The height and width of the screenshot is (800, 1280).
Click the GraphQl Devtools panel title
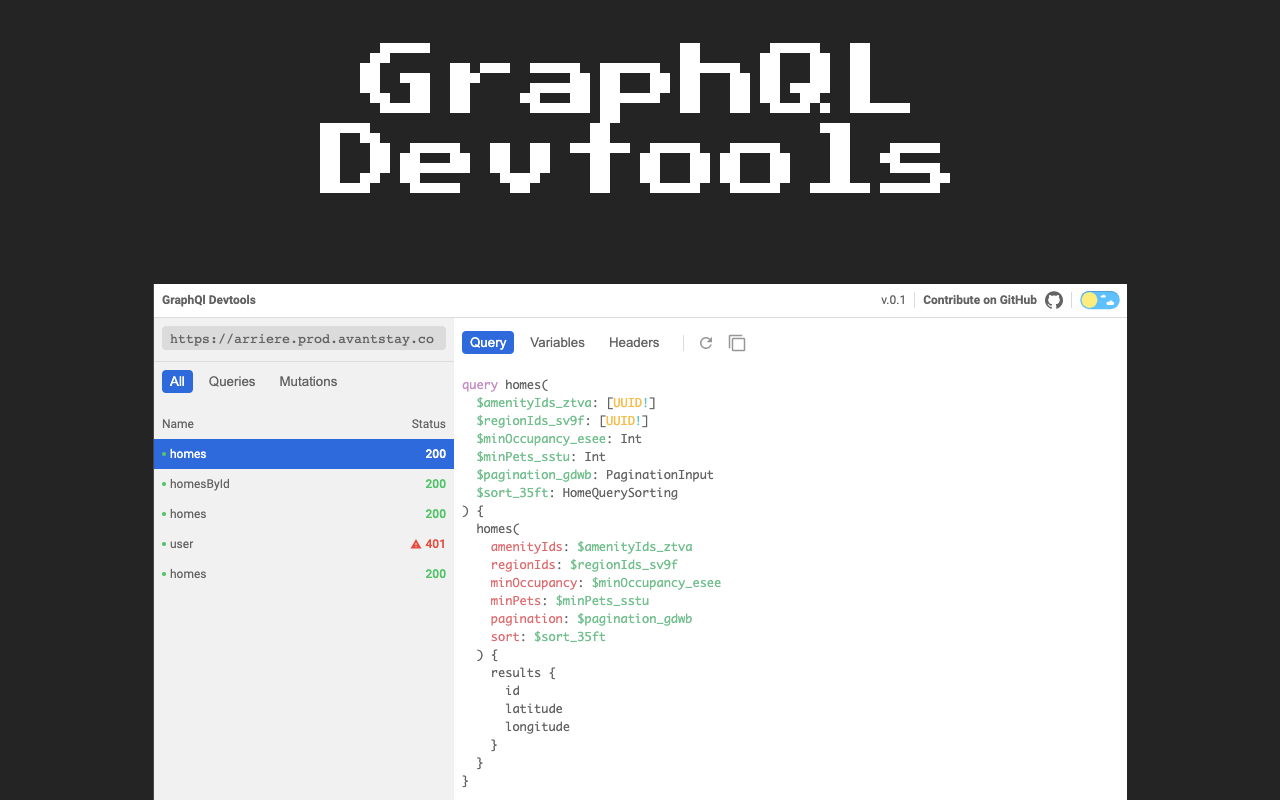[x=209, y=300]
